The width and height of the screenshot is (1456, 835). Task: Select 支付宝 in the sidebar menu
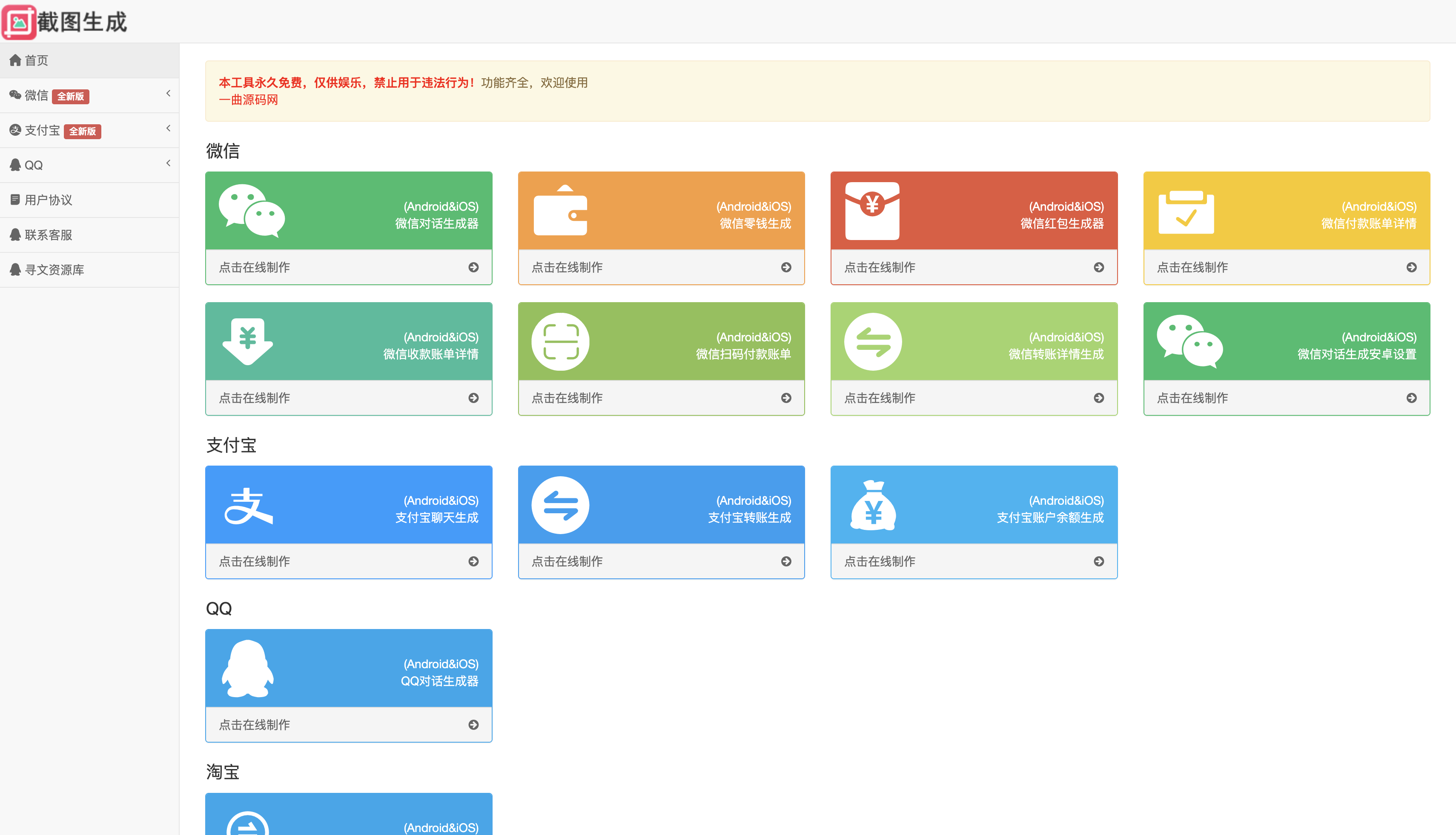(89, 130)
